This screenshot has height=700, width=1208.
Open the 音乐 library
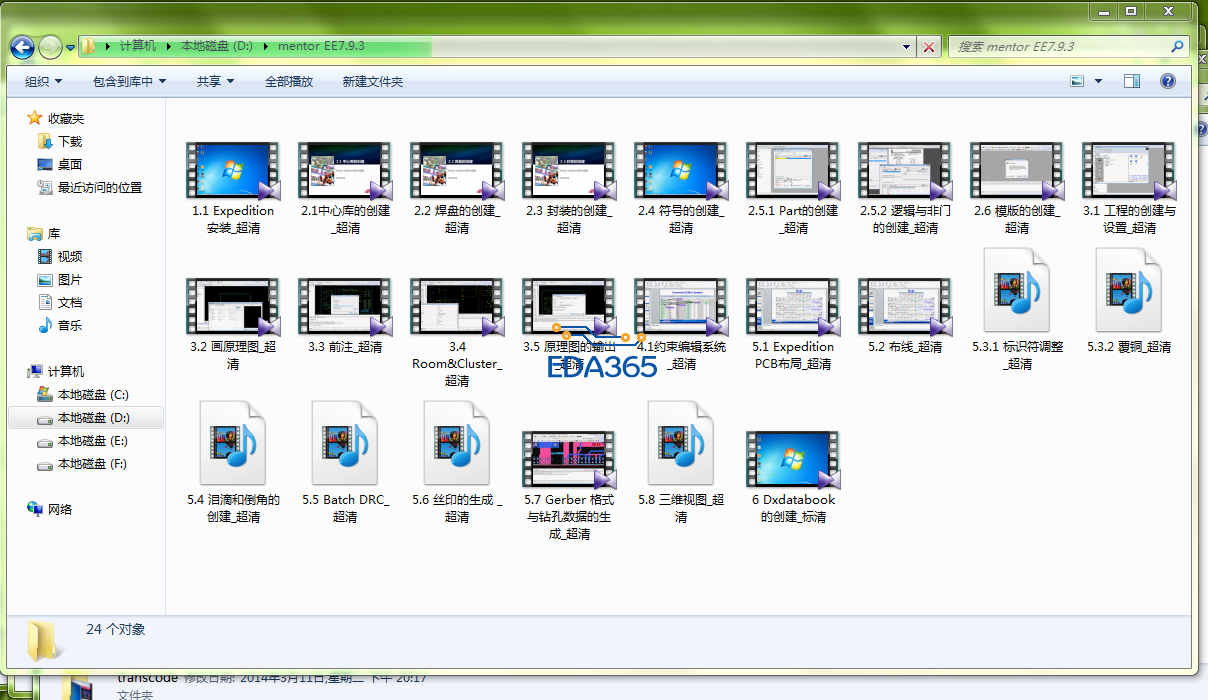[x=60, y=325]
